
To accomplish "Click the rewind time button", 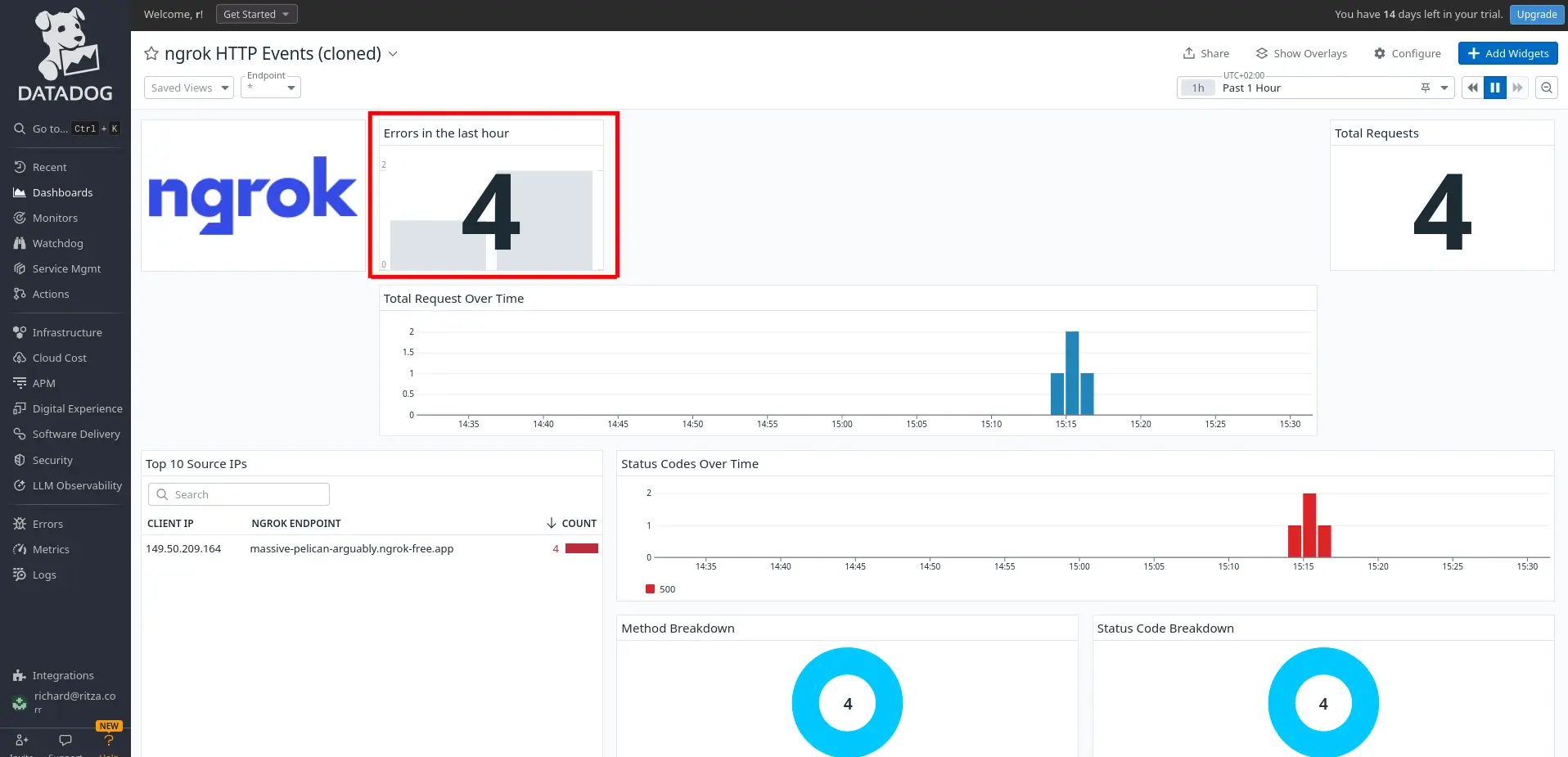I will [x=1472, y=88].
